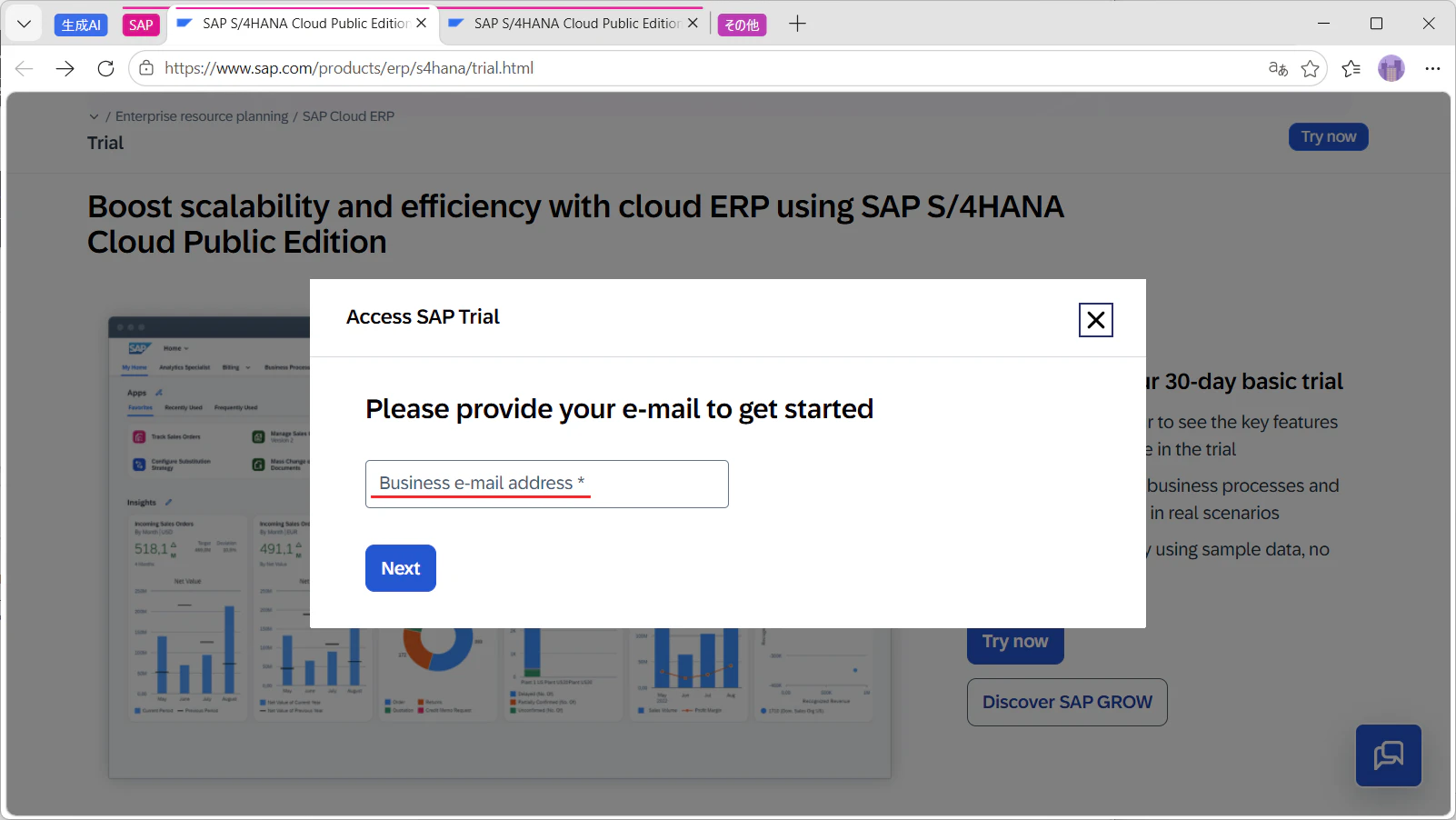Open the translate page icon

tap(1278, 68)
